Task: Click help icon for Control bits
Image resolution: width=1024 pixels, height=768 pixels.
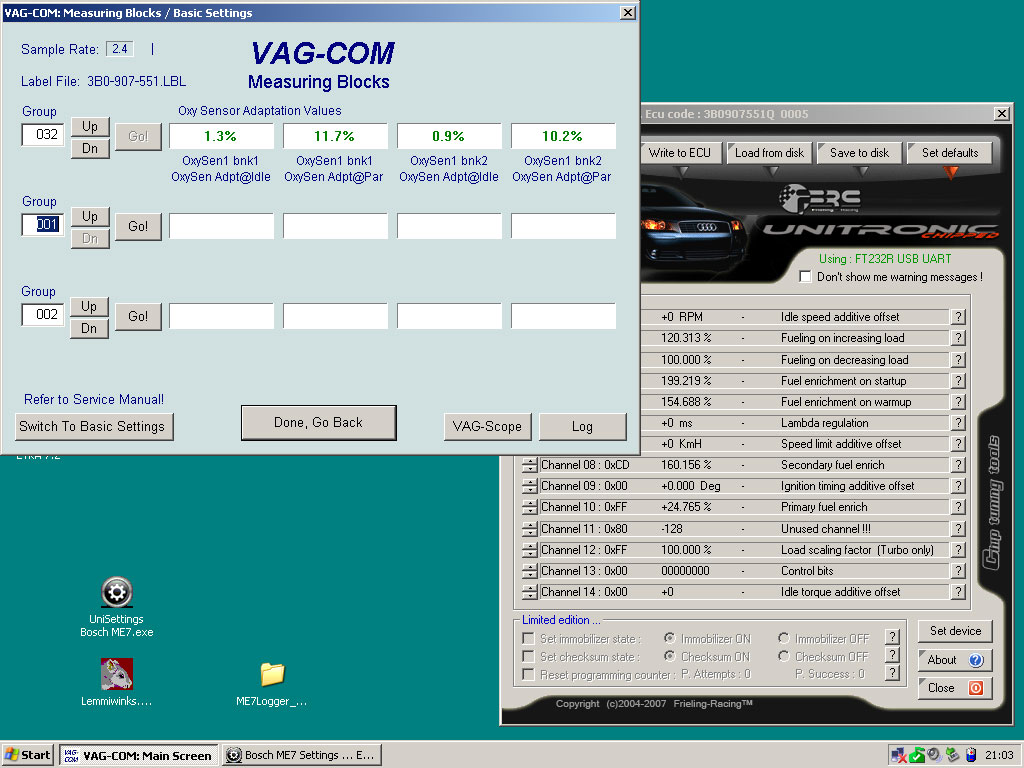Action: 957,571
